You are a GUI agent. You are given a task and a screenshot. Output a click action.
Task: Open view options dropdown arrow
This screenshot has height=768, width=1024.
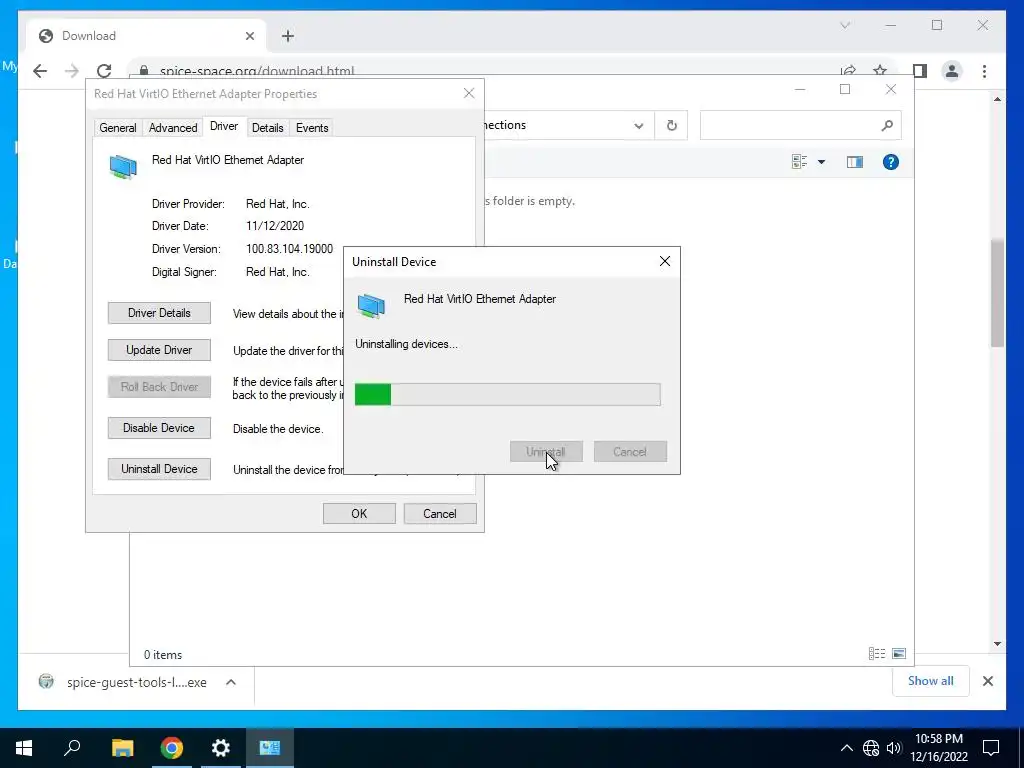(822, 162)
